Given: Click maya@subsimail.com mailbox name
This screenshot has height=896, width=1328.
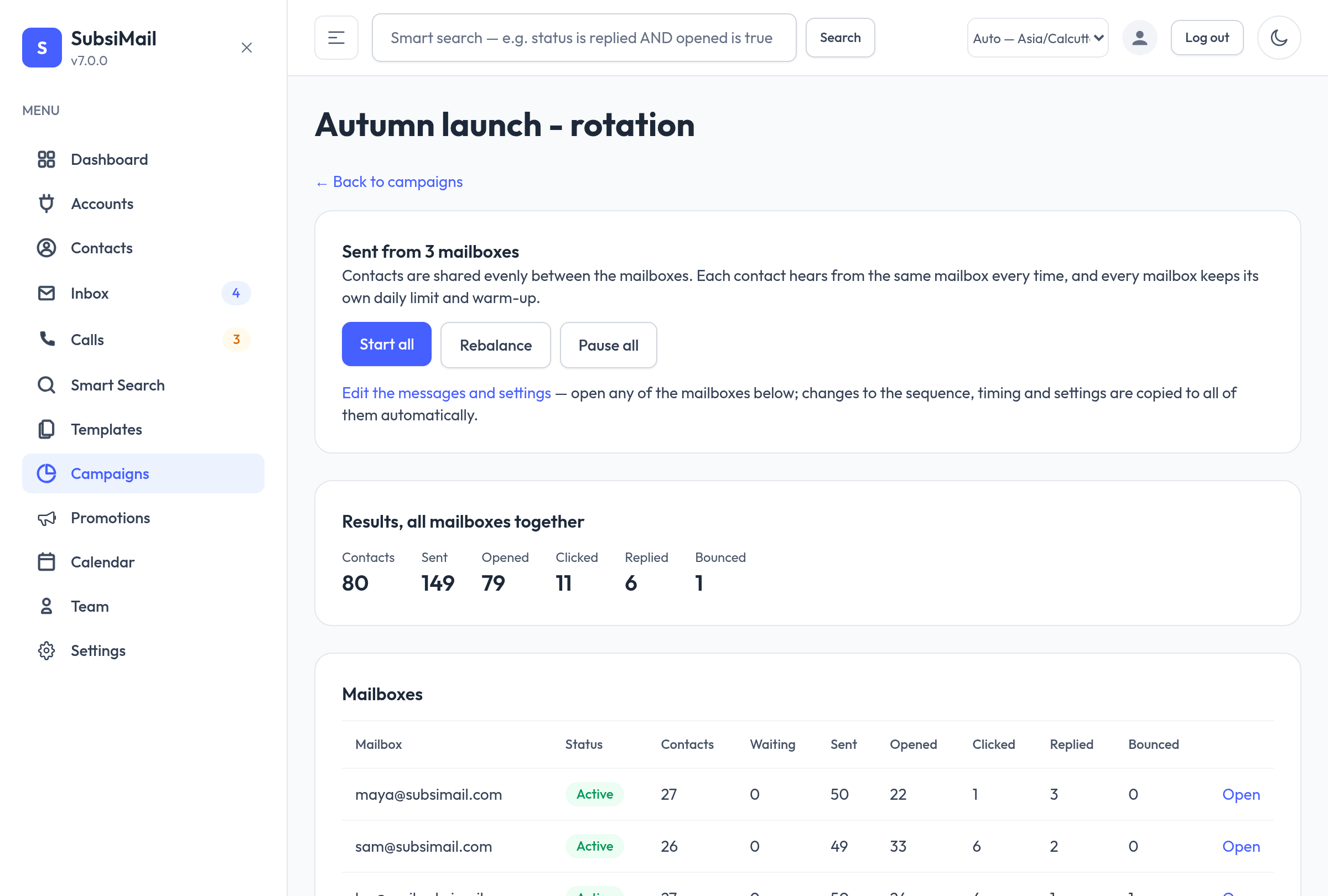Looking at the screenshot, I should tap(428, 794).
